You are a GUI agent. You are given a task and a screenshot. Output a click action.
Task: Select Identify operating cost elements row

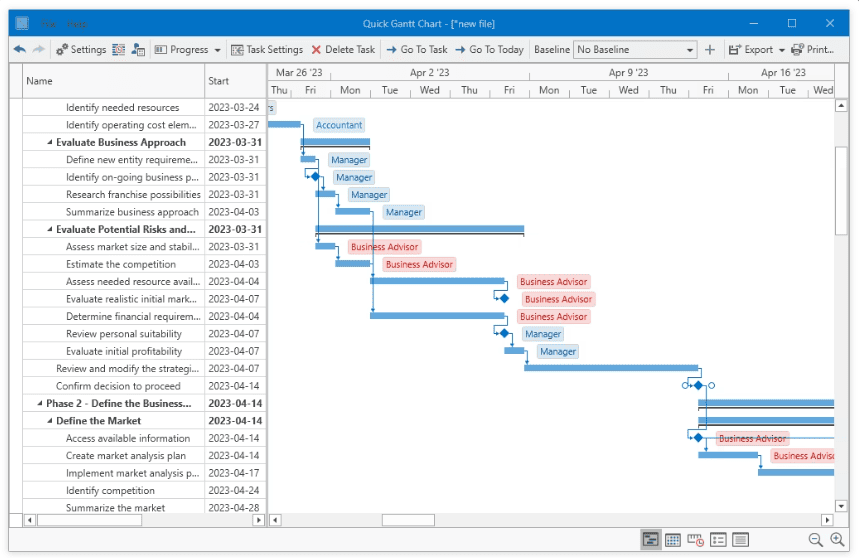pyautogui.click(x=144, y=125)
